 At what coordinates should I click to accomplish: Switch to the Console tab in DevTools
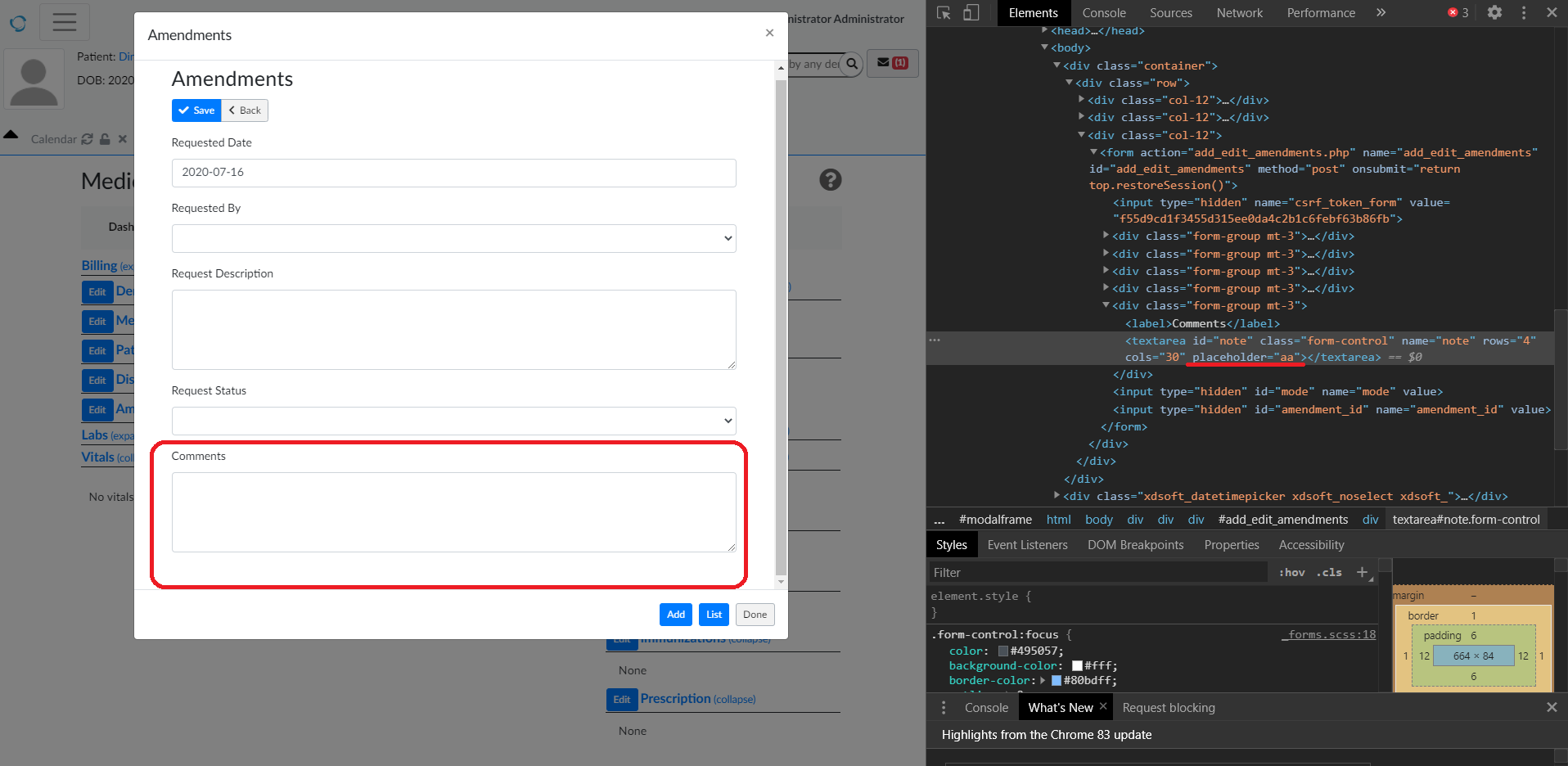pyautogui.click(x=1103, y=12)
